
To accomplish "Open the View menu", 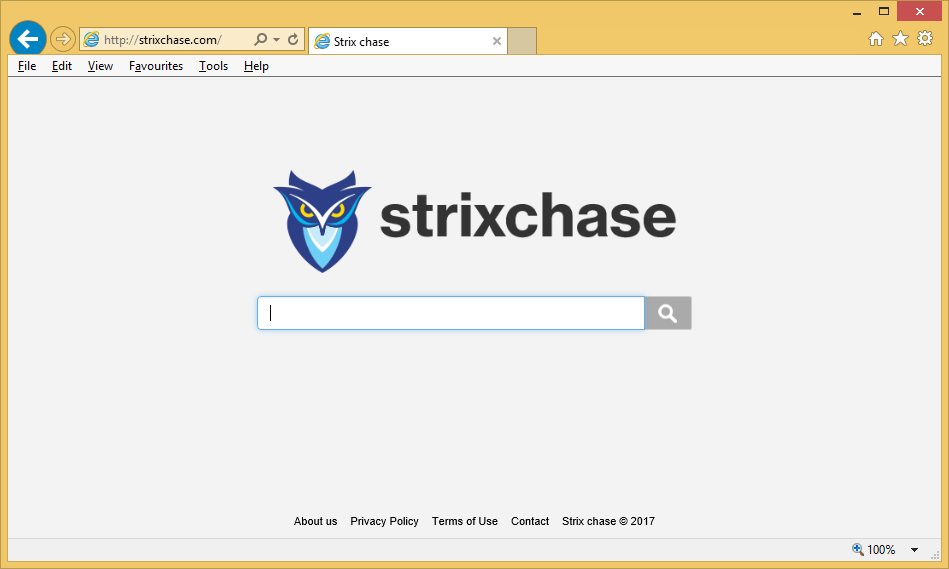I will tap(100, 66).
